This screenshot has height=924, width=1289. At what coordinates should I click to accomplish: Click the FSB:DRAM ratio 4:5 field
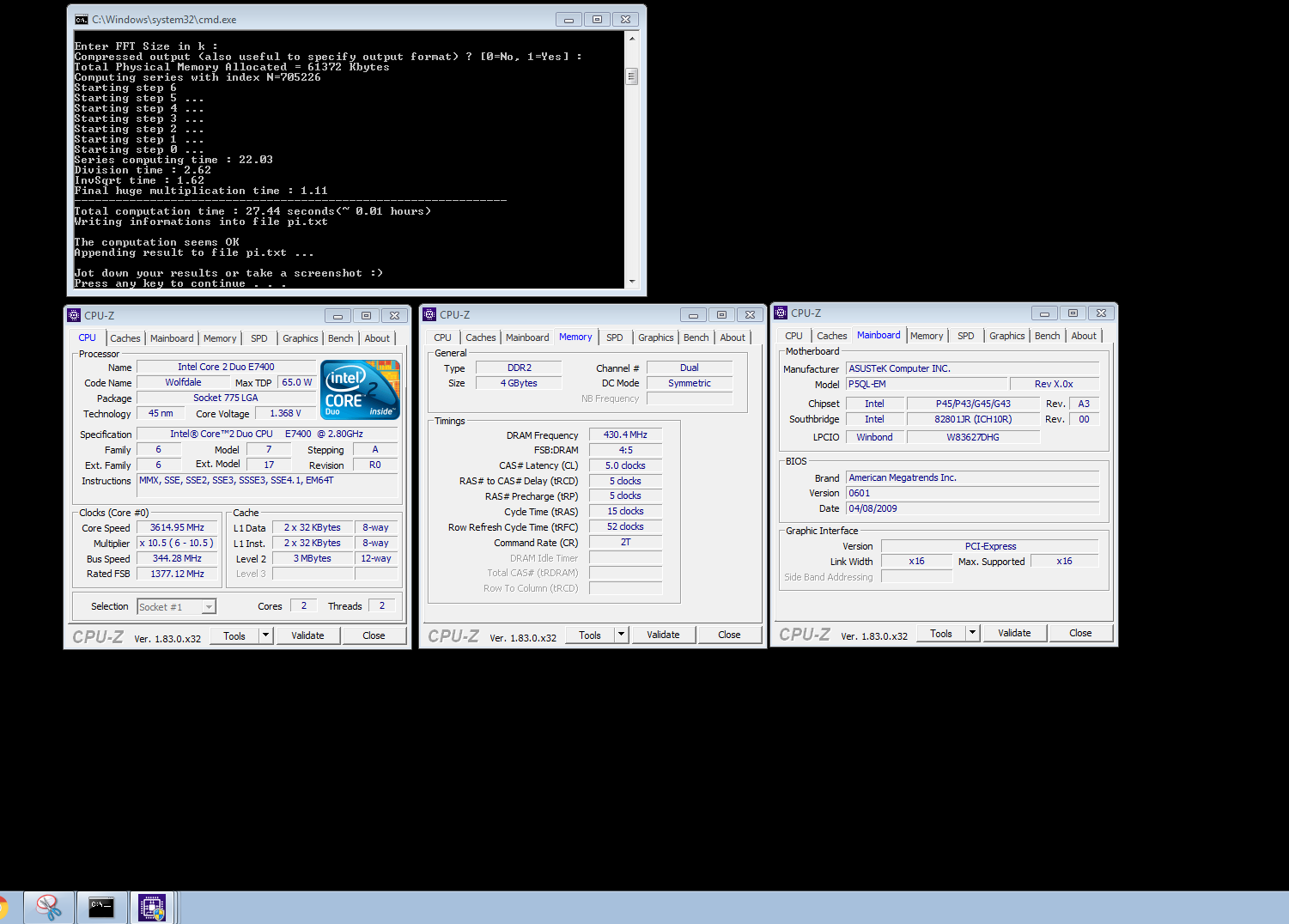click(x=625, y=450)
